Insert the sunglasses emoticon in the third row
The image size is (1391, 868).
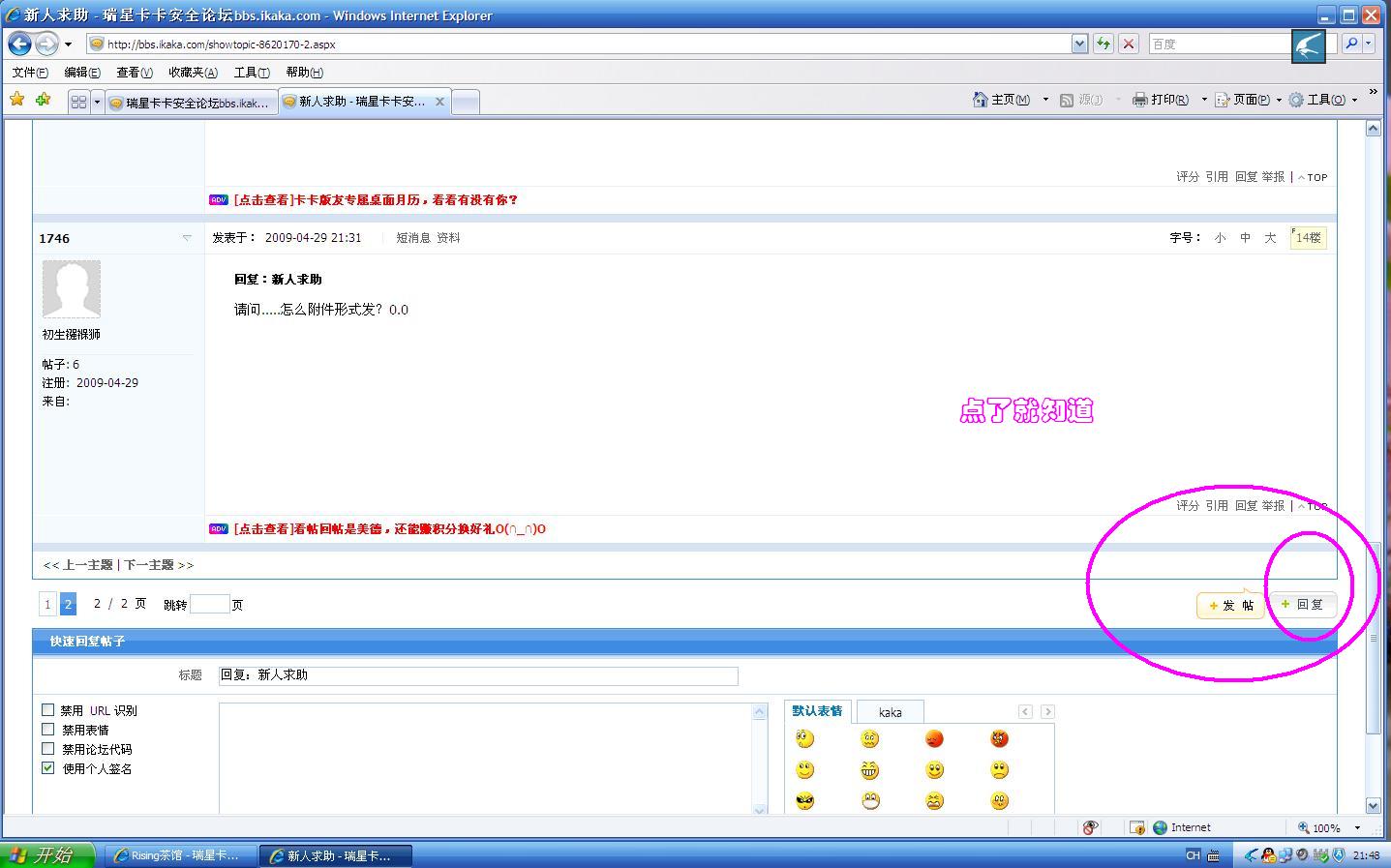804,801
